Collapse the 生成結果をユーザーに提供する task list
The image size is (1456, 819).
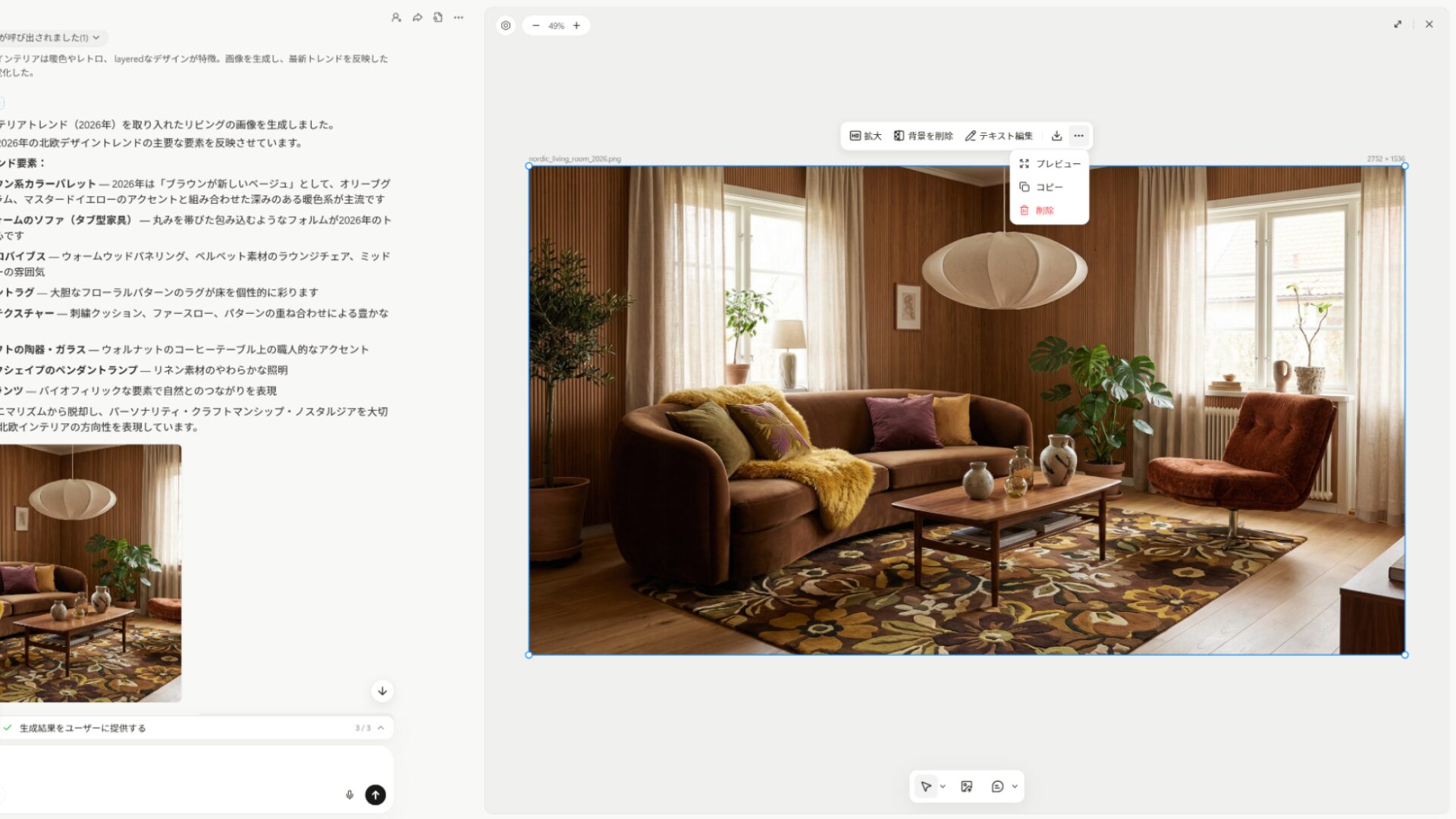click(381, 728)
